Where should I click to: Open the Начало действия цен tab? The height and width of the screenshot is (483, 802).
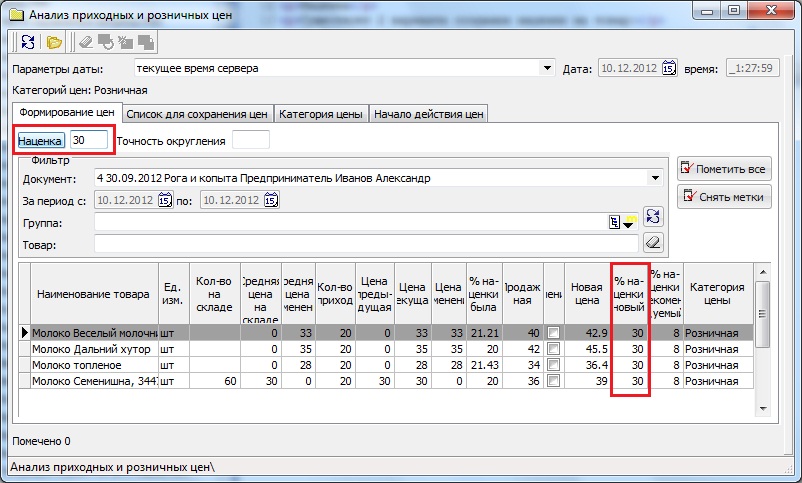[x=429, y=114]
